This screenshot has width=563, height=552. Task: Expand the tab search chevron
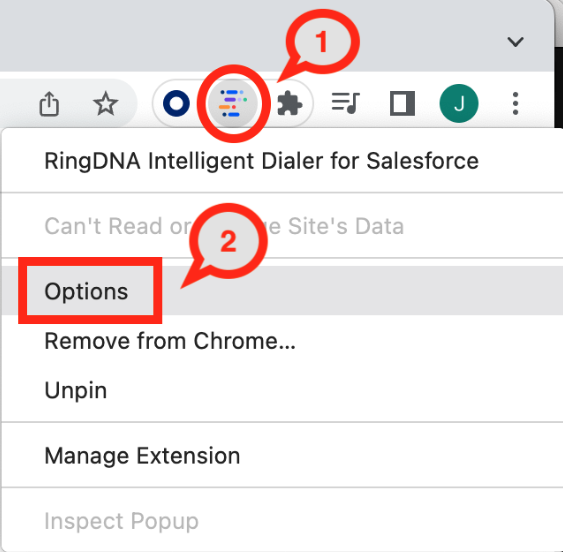click(x=515, y=42)
